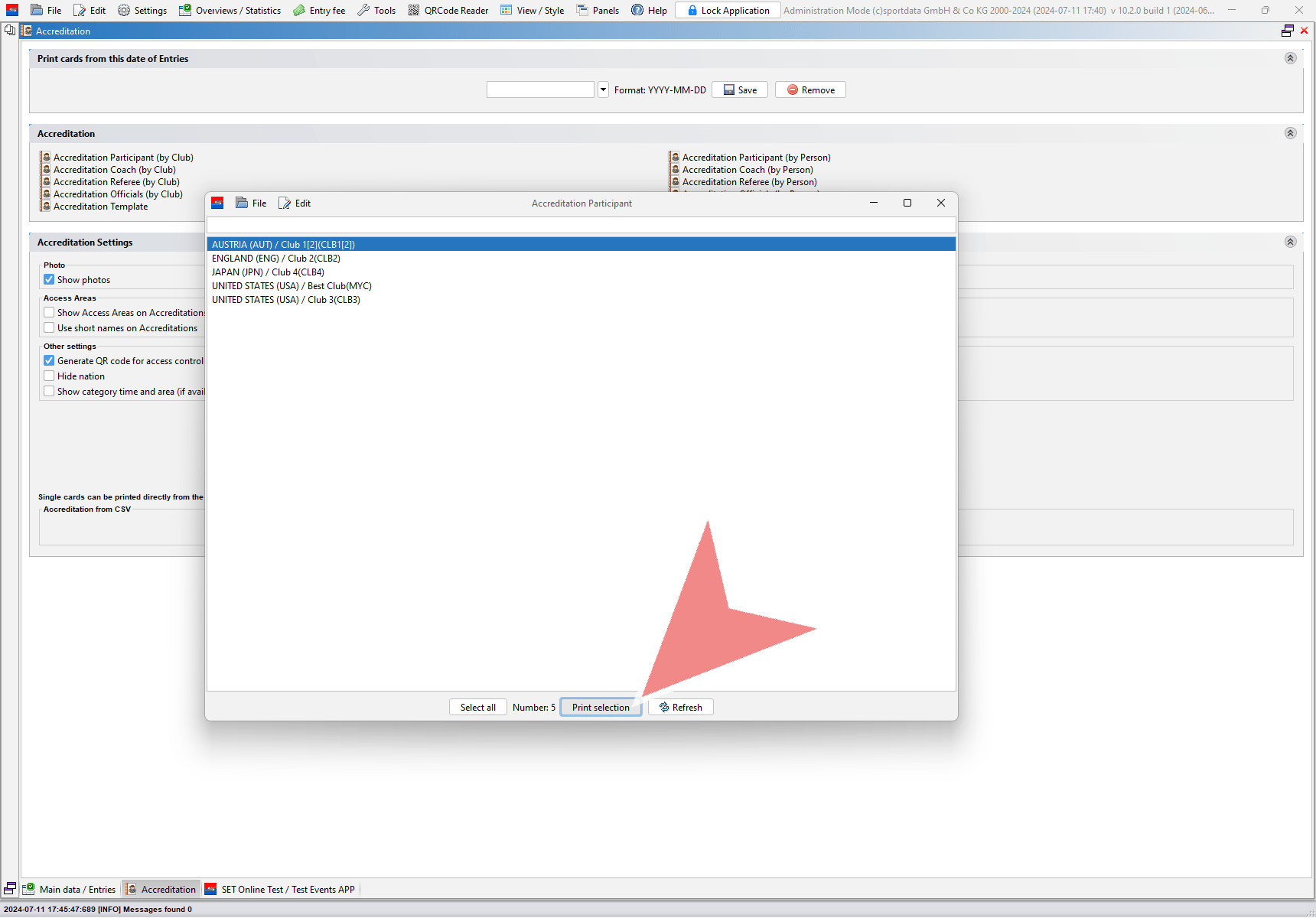Collapse the Print cards date section
This screenshot has width=1316, height=918.
click(x=1290, y=58)
